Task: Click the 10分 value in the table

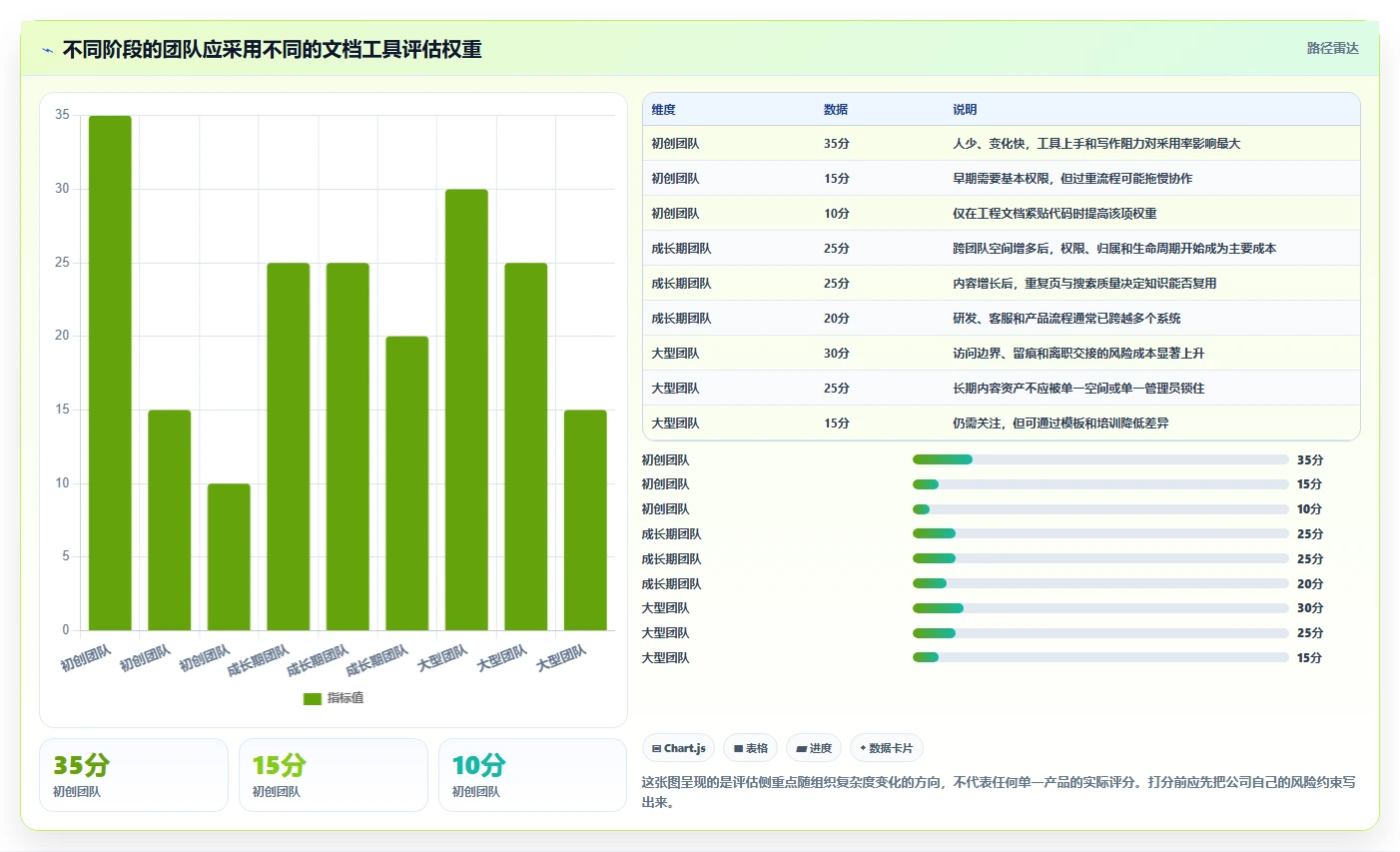Action: 837,214
